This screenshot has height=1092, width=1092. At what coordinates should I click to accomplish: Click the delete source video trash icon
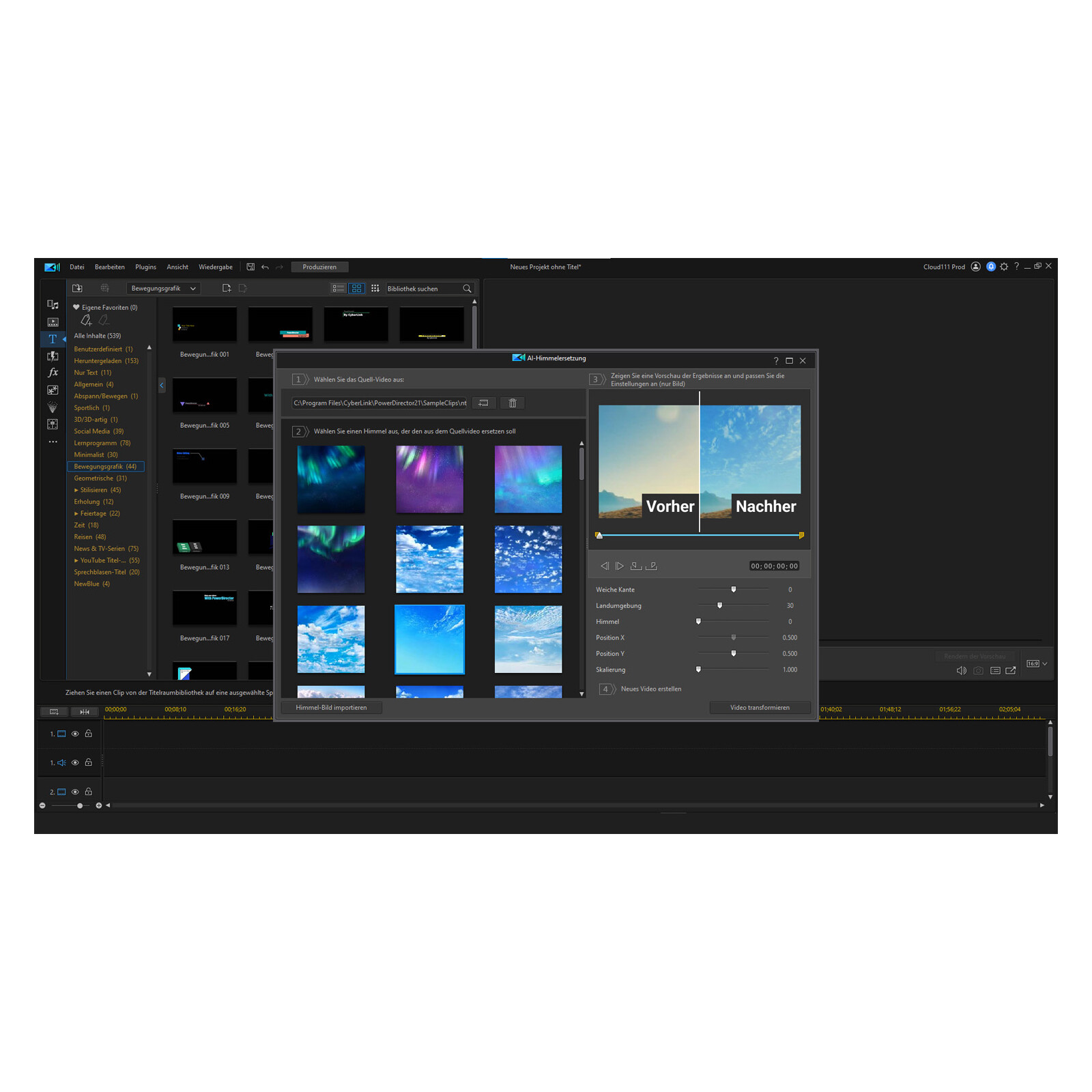click(x=513, y=403)
